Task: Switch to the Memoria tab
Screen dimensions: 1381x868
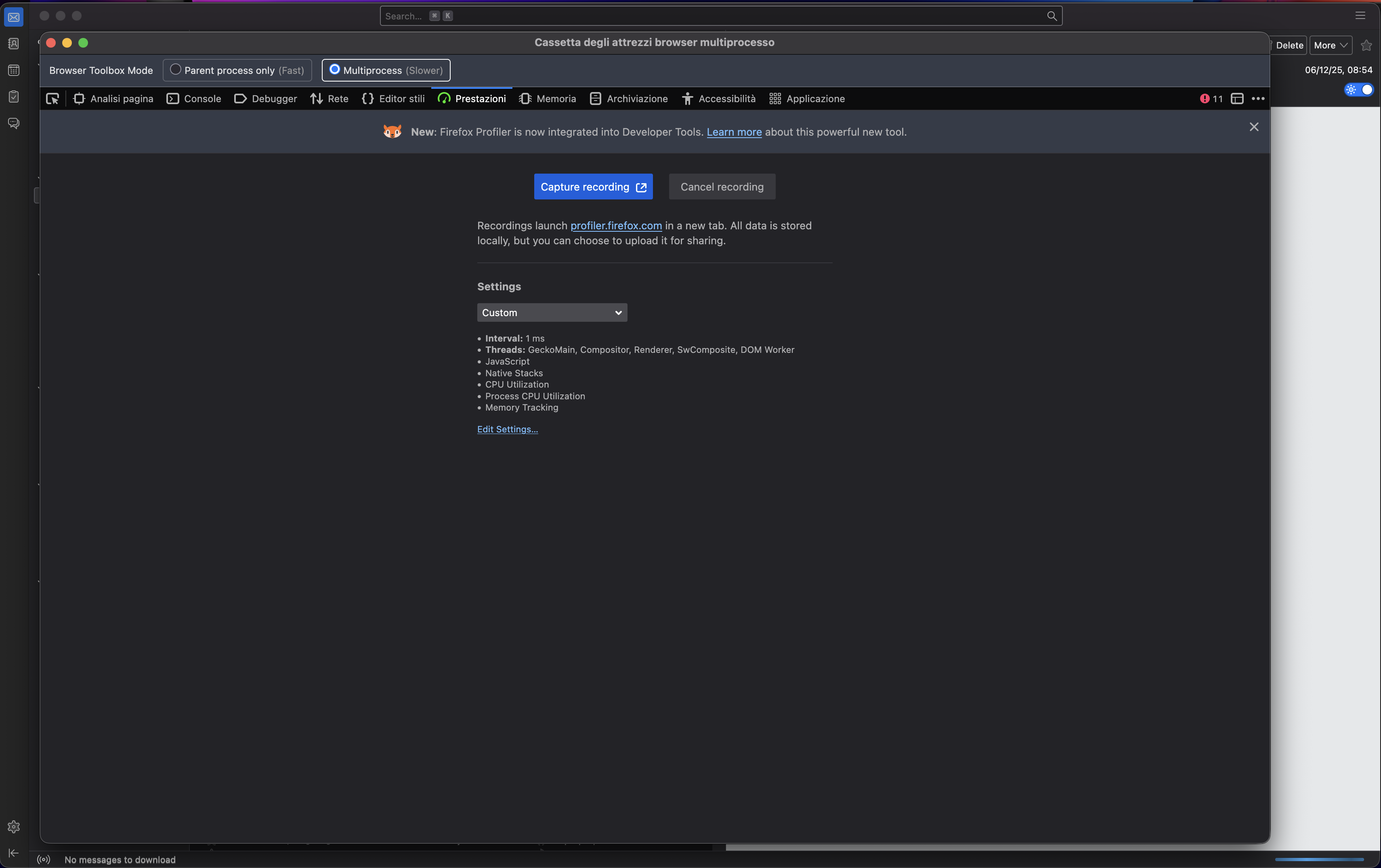Action: (x=548, y=99)
